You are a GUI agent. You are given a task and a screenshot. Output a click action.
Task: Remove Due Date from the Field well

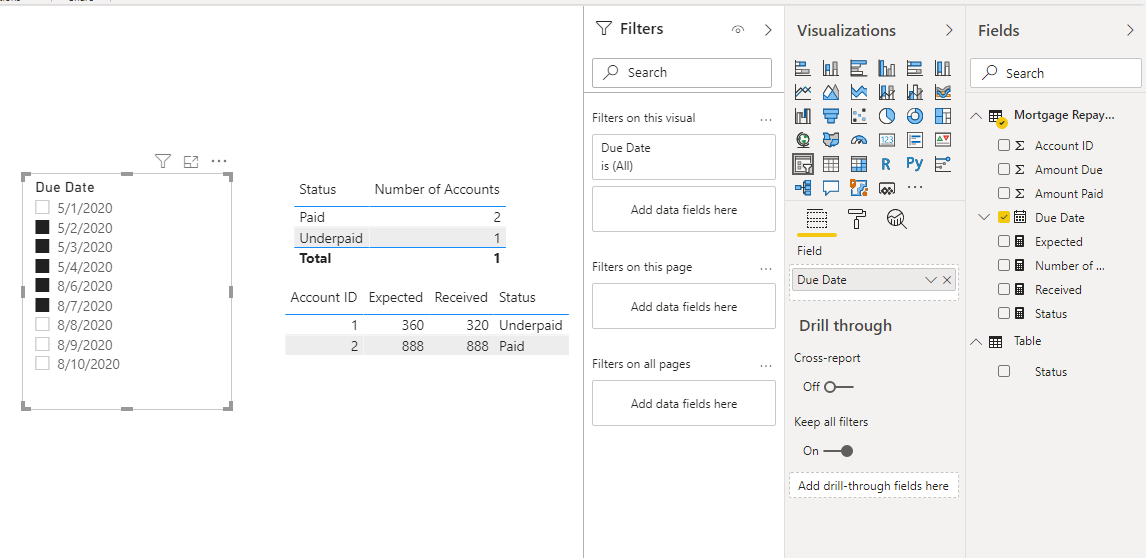click(x=947, y=280)
